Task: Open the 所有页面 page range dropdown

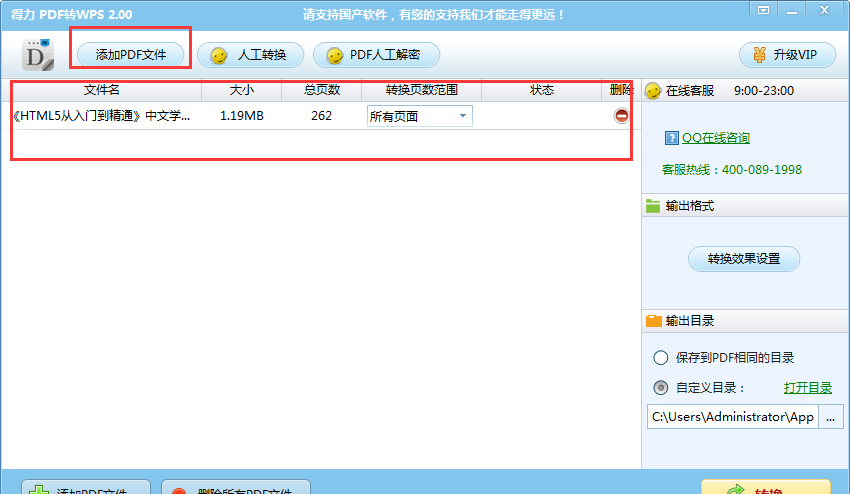Action: pyautogui.click(x=420, y=116)
